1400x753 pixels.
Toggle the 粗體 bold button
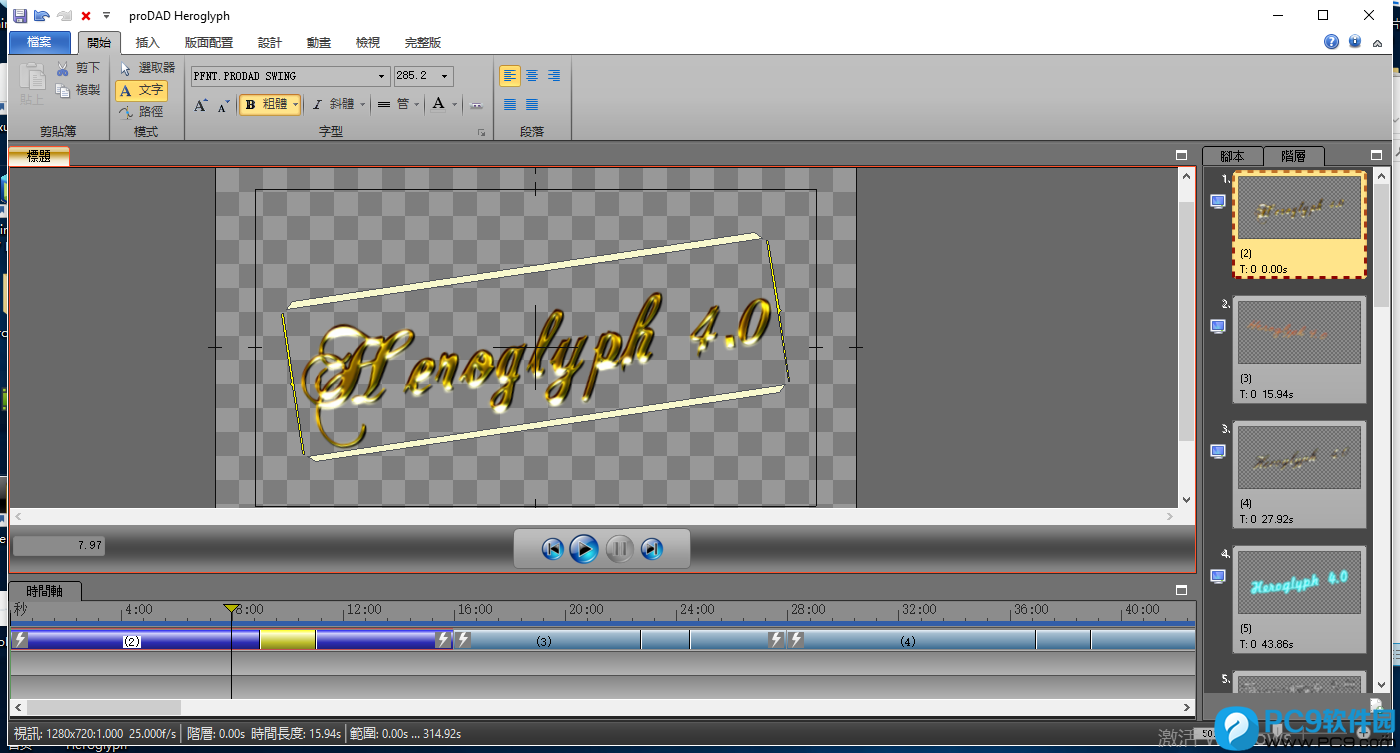tap(265, 104)
